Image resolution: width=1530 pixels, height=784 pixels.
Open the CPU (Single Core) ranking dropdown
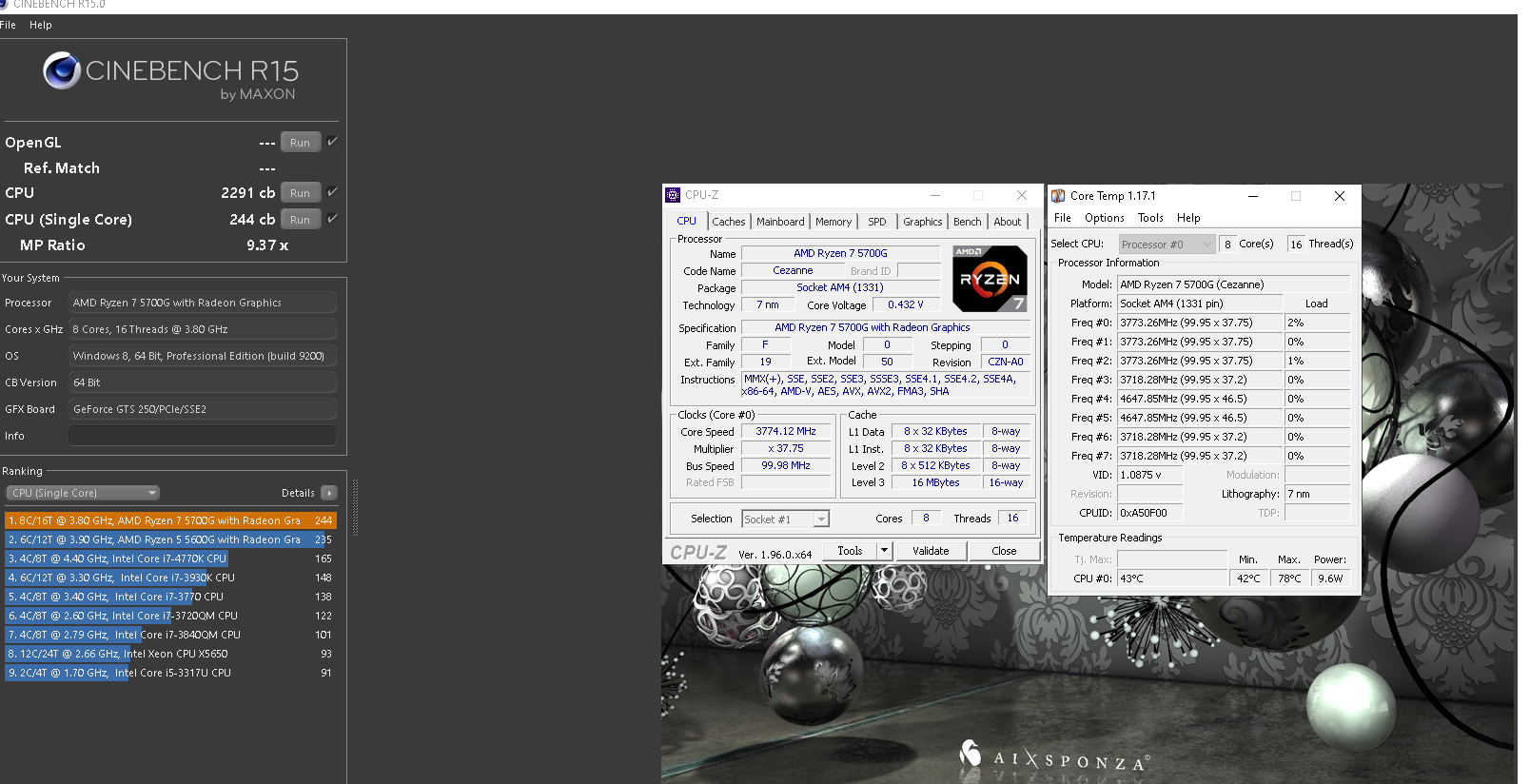click(83, 493)
